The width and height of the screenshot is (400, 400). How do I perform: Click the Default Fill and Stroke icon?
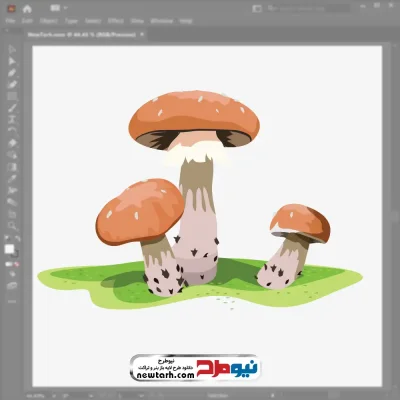tap(7, 238)
